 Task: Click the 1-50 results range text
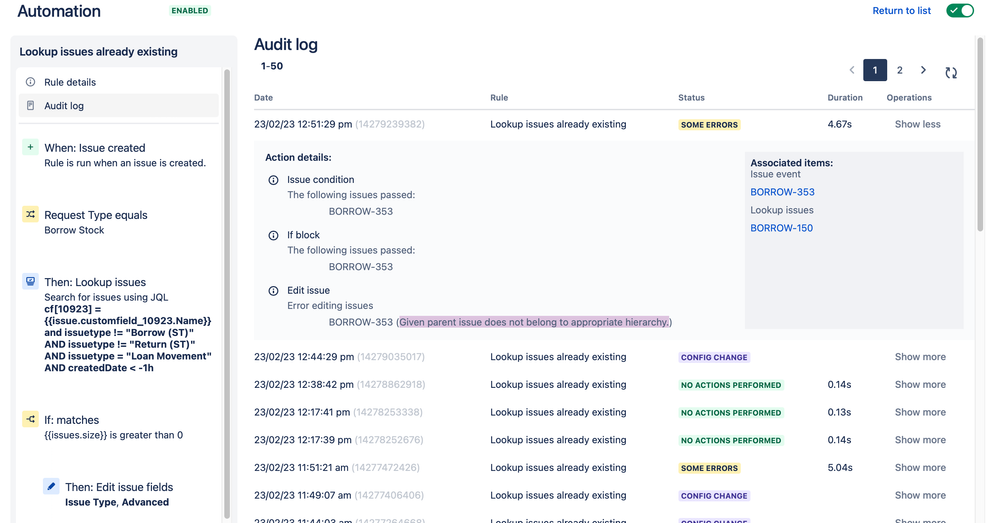tap(272, 66)
